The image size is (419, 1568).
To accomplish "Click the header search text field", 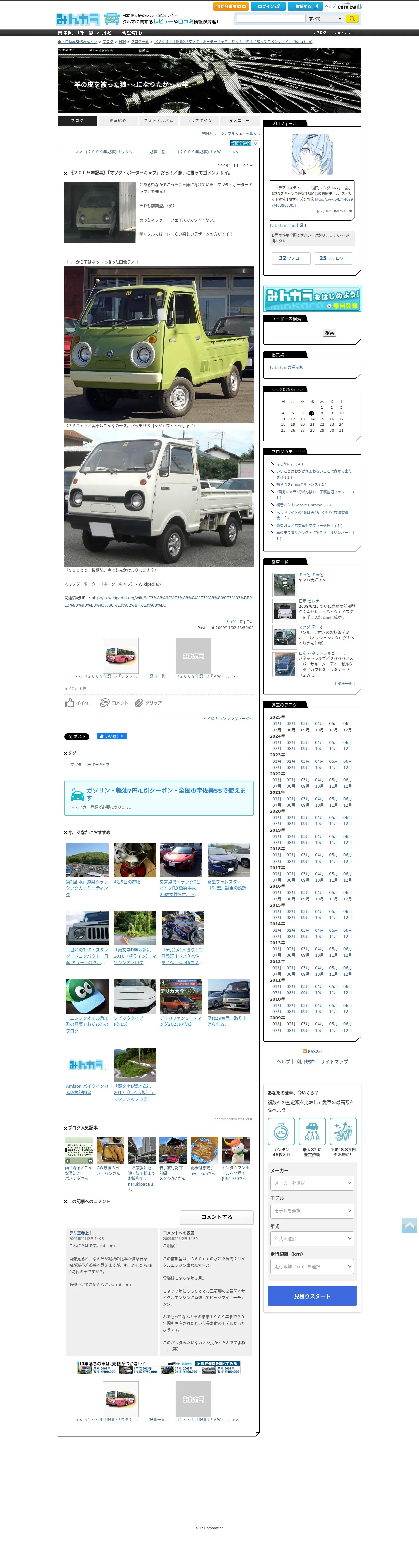I will pos(271,19).
